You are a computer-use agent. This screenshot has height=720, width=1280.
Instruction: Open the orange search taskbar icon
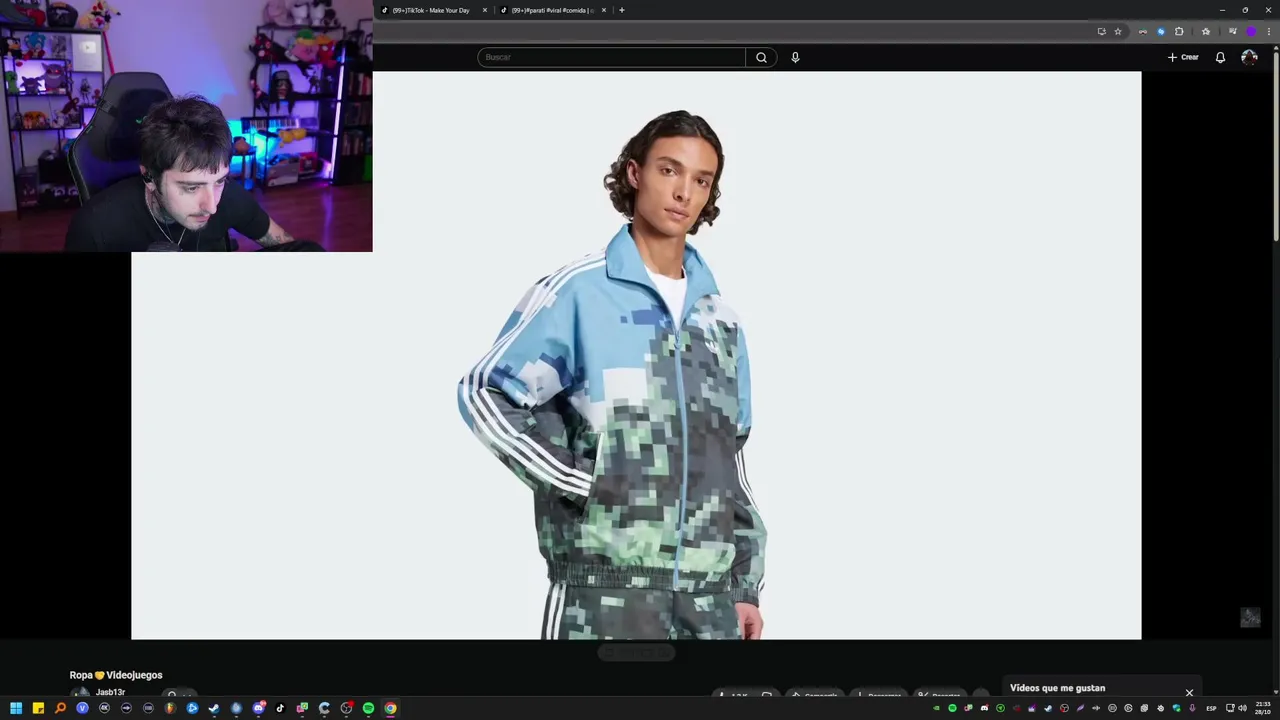pos(60,708)
